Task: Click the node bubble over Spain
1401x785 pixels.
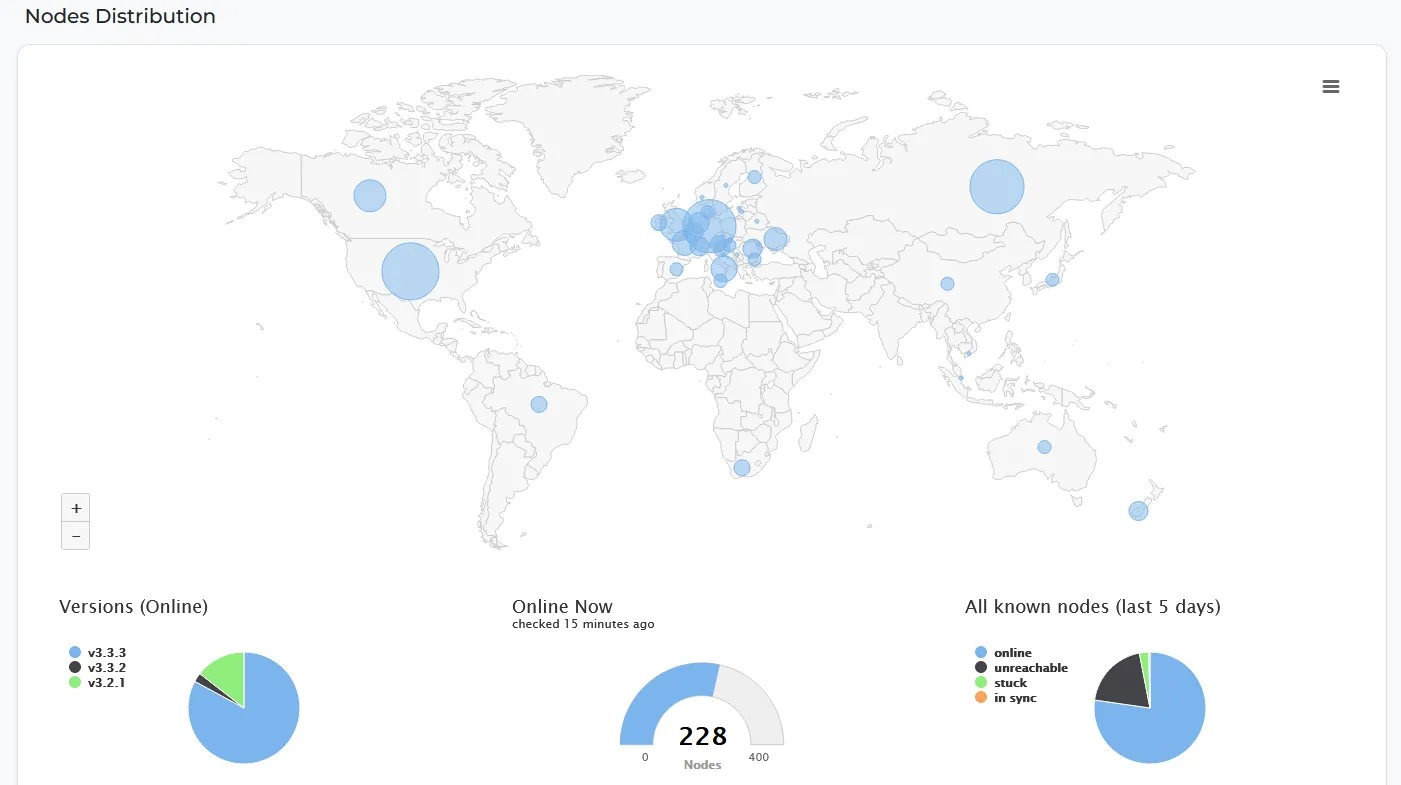Action: tap(676, 269)
